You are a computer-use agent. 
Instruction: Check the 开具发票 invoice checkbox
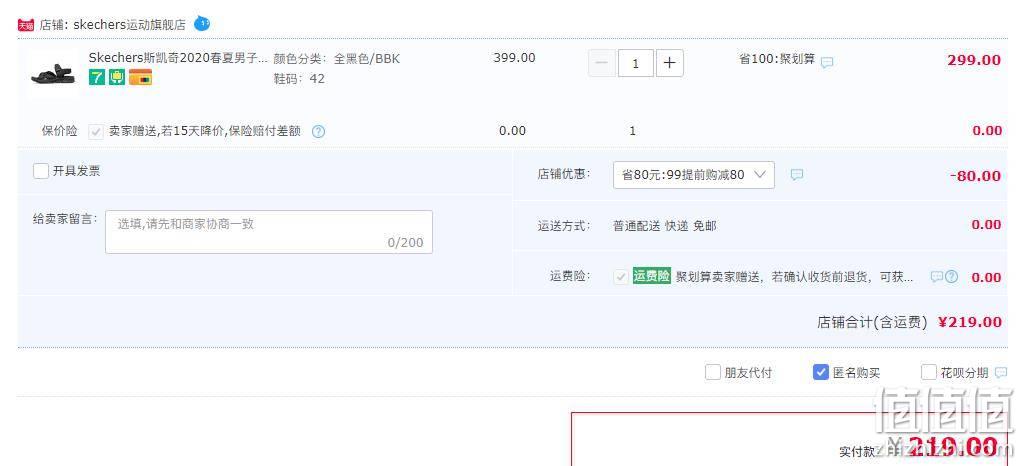pyautogui.click(x=40, y=171)
